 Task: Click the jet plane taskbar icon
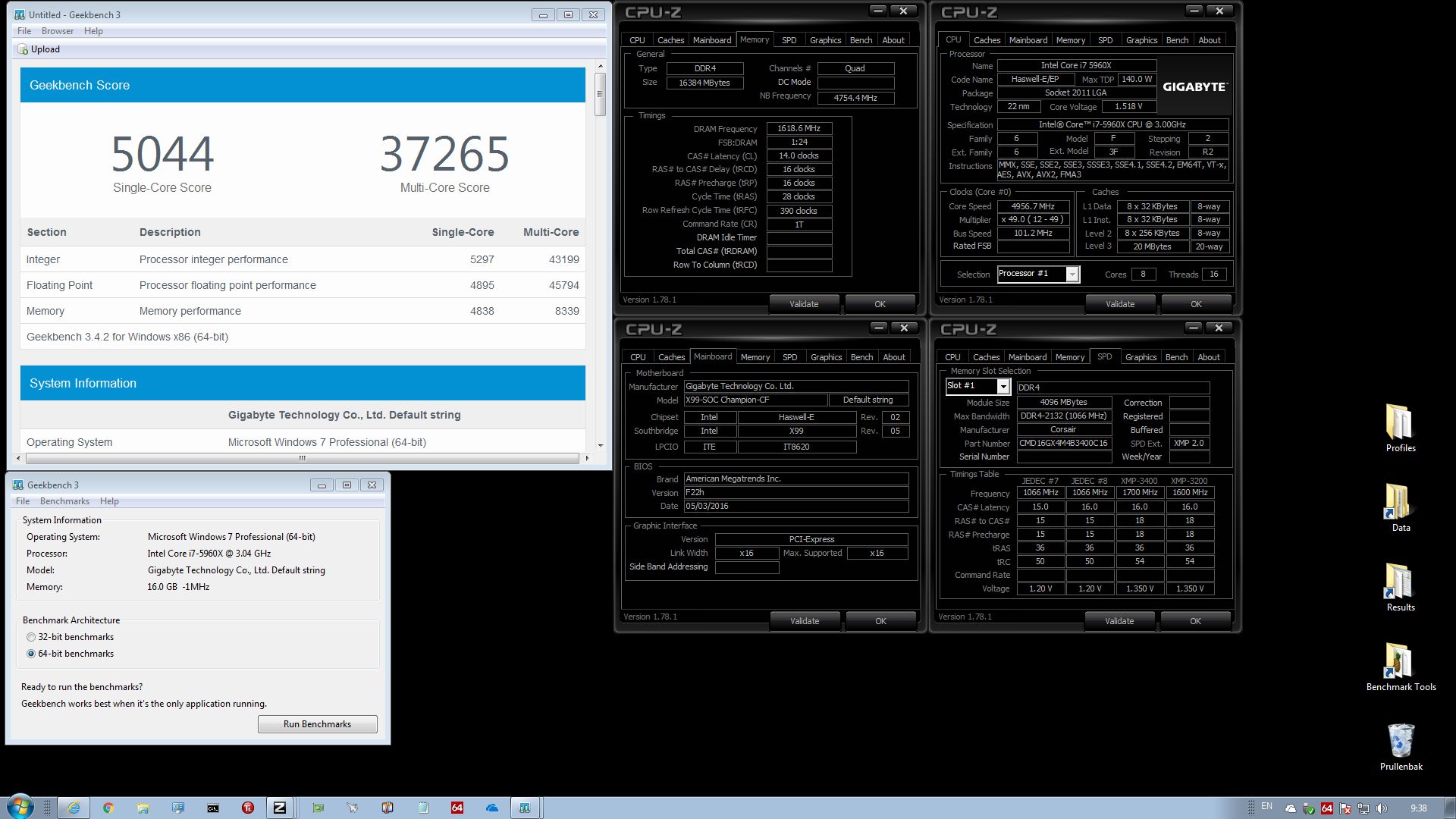pyautogui.click(x=353, y=808)
